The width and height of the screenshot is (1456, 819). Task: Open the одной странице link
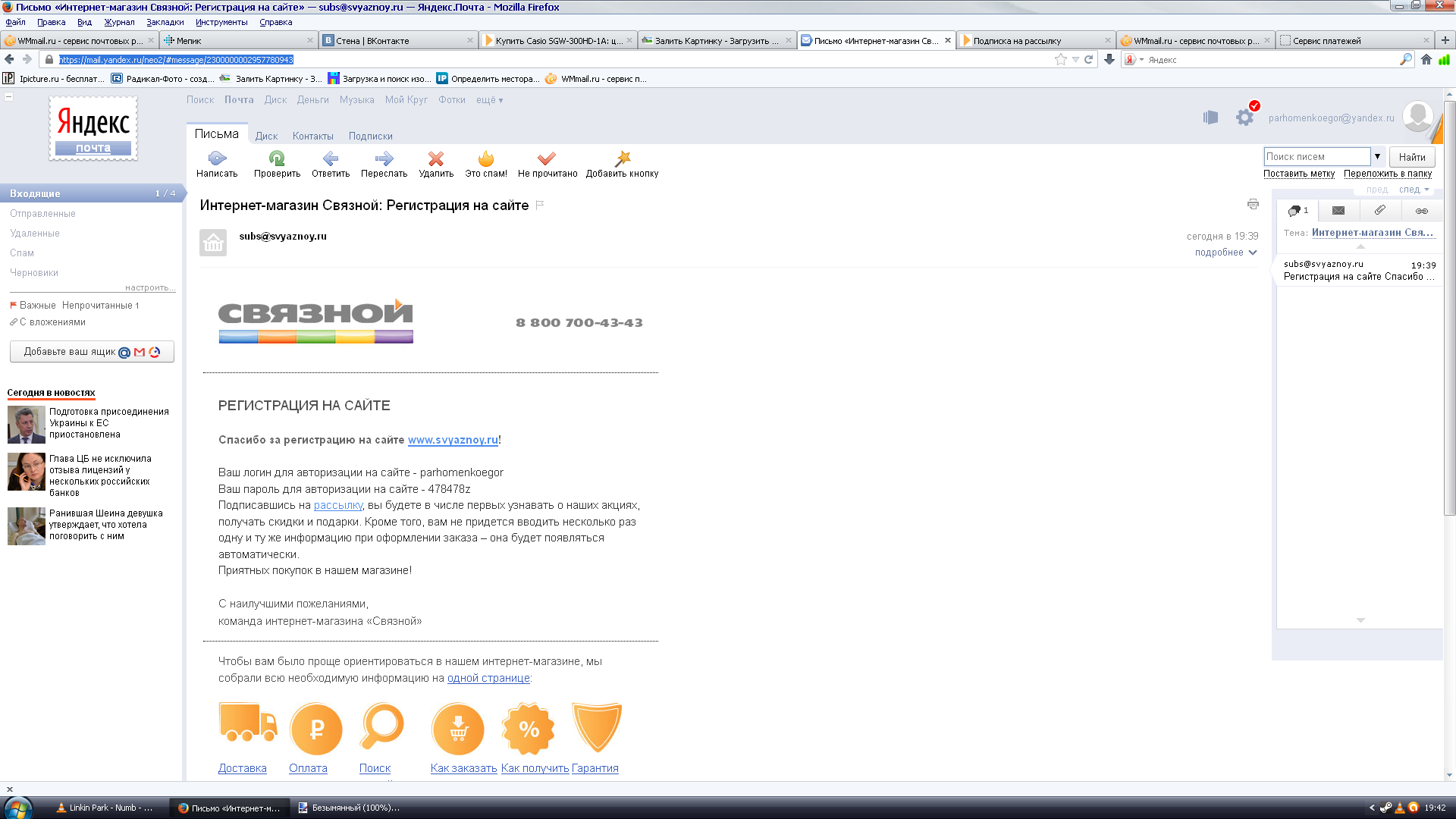coord(488,678)
